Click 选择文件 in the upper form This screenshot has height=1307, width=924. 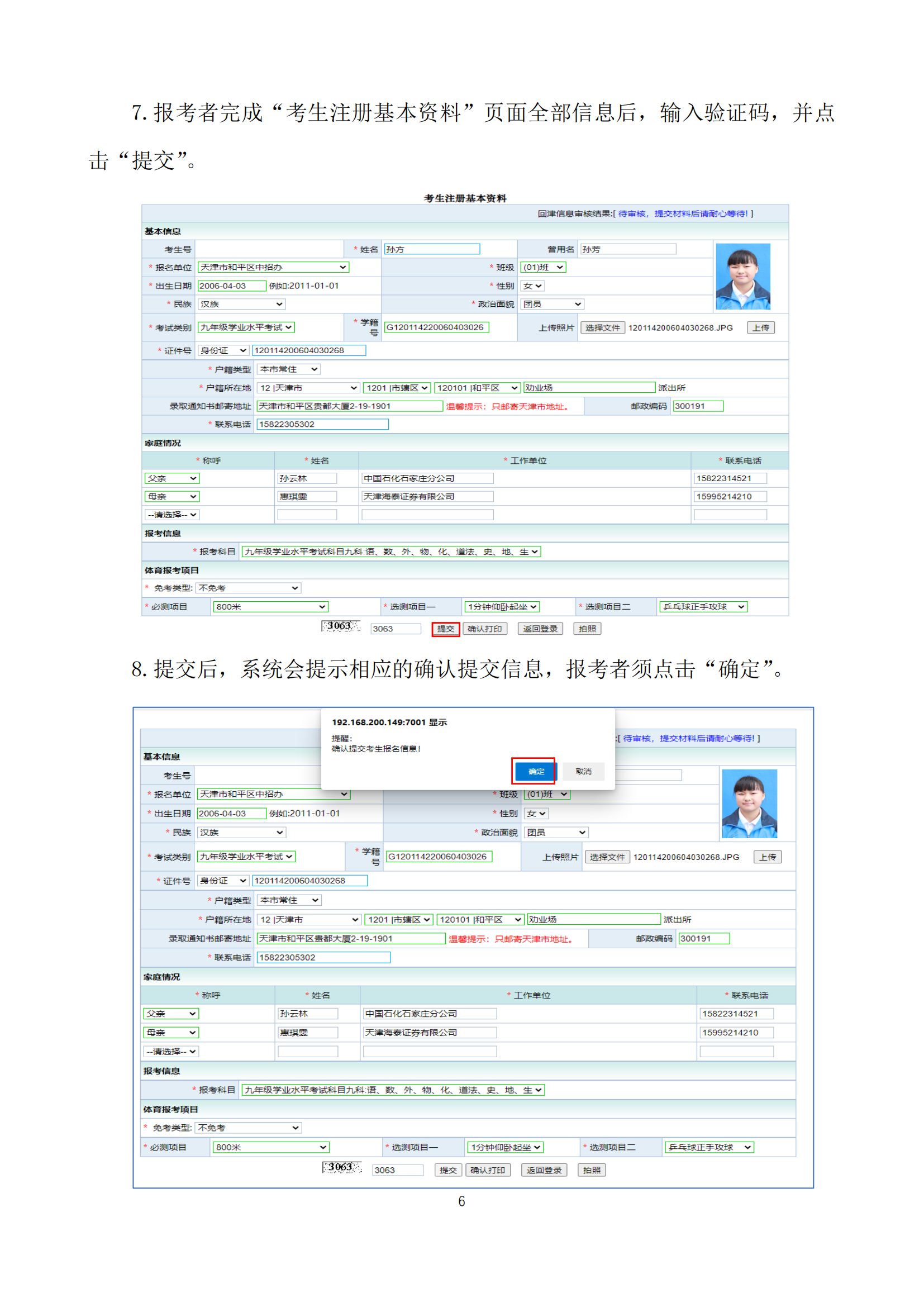[x=602, y=328]
